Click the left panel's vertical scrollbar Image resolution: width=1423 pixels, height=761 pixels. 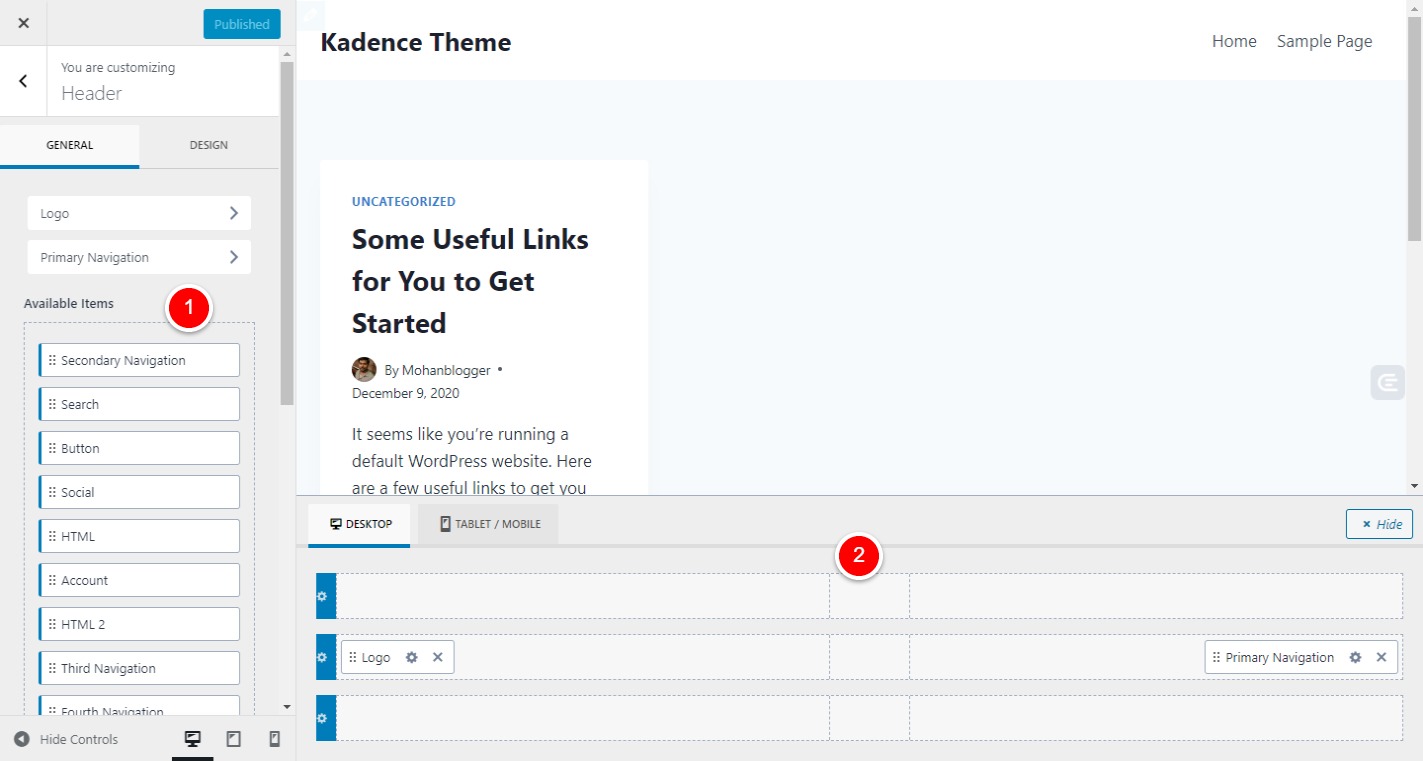[x=287, y=233]
